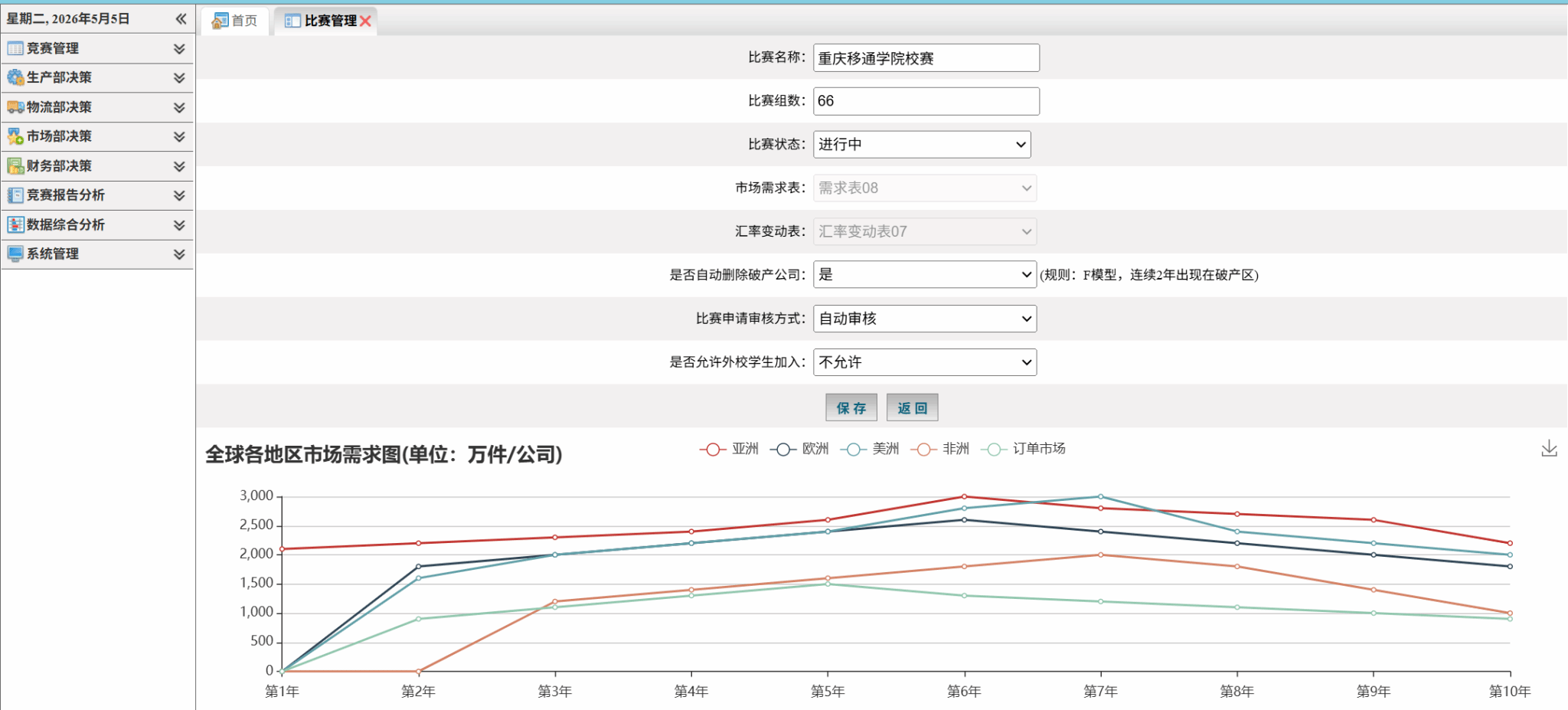Expand the 系统管理 section chevron
The image size is (1568, 710).
179,254
